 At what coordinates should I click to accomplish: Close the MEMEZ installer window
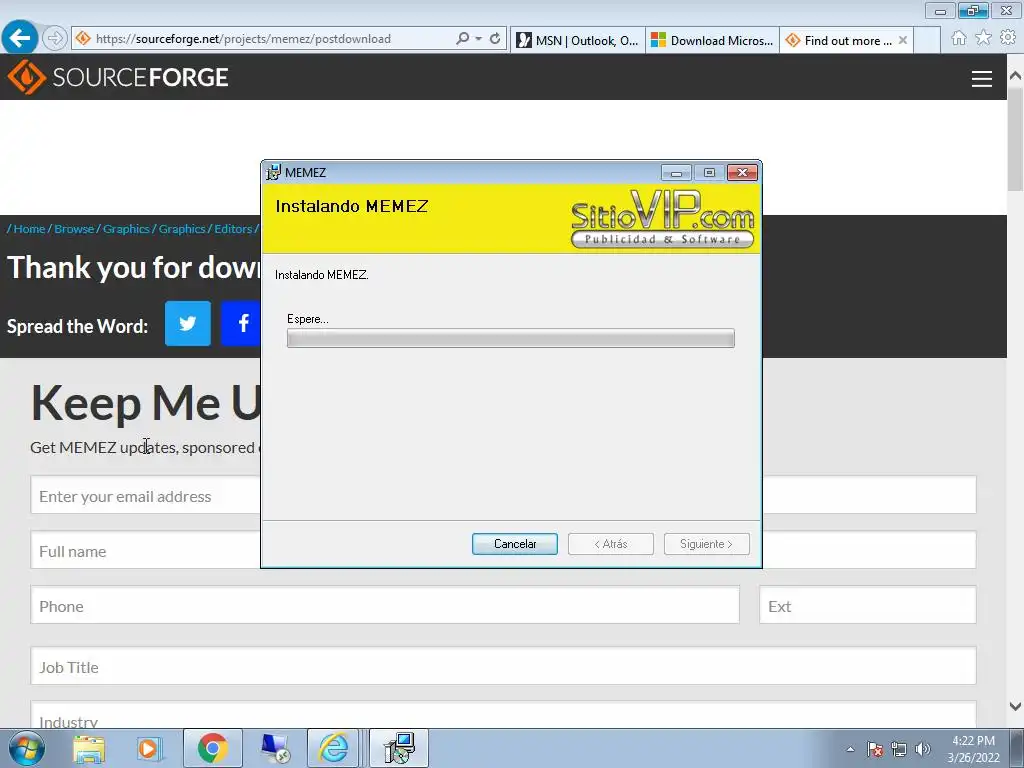click(742, 172)
